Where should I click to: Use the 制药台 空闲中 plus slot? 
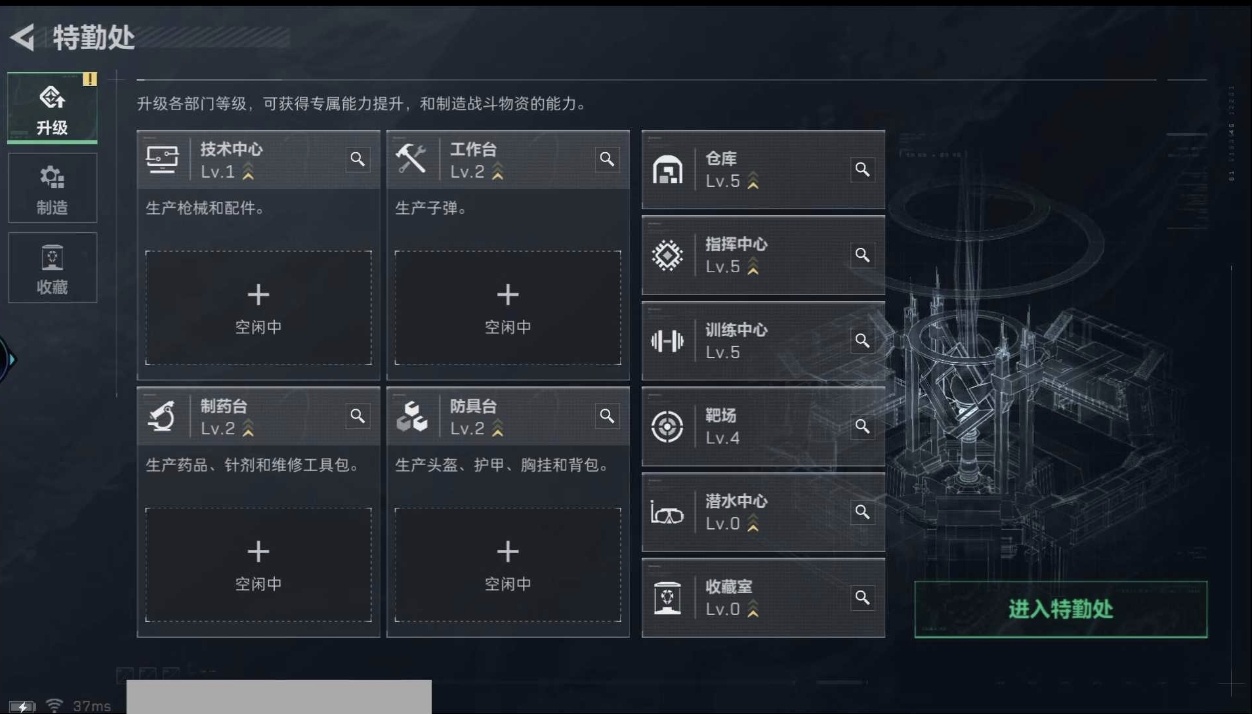pos(258,565)
